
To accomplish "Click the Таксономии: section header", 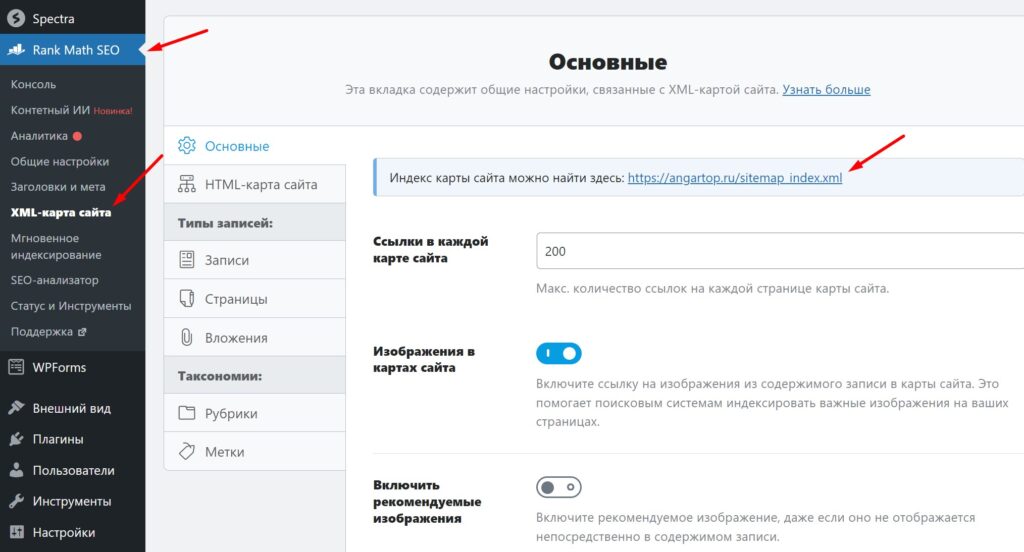I will click(x=220, y=376).
